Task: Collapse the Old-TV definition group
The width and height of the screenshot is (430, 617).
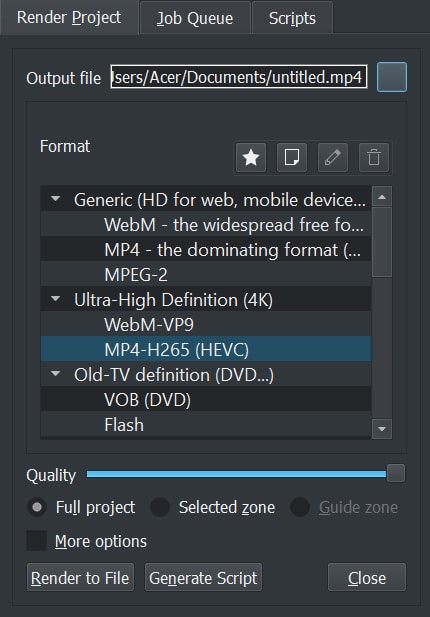Action: point(56,373)
